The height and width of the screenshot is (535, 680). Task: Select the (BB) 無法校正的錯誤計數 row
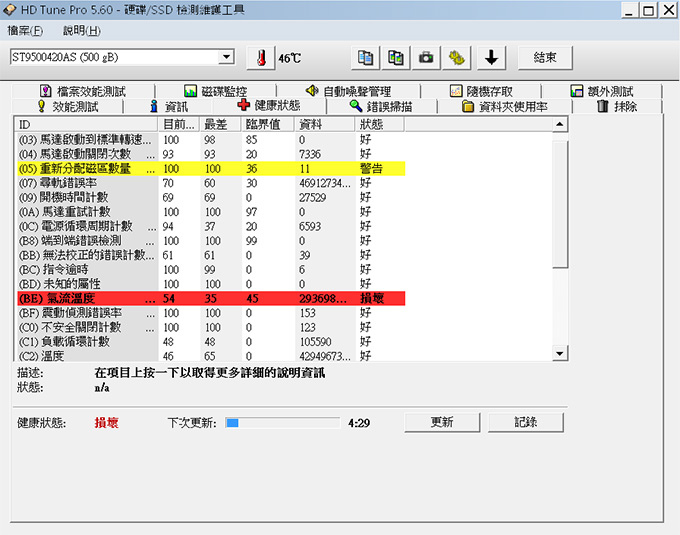pyautogui.click(x=211, y=255)
